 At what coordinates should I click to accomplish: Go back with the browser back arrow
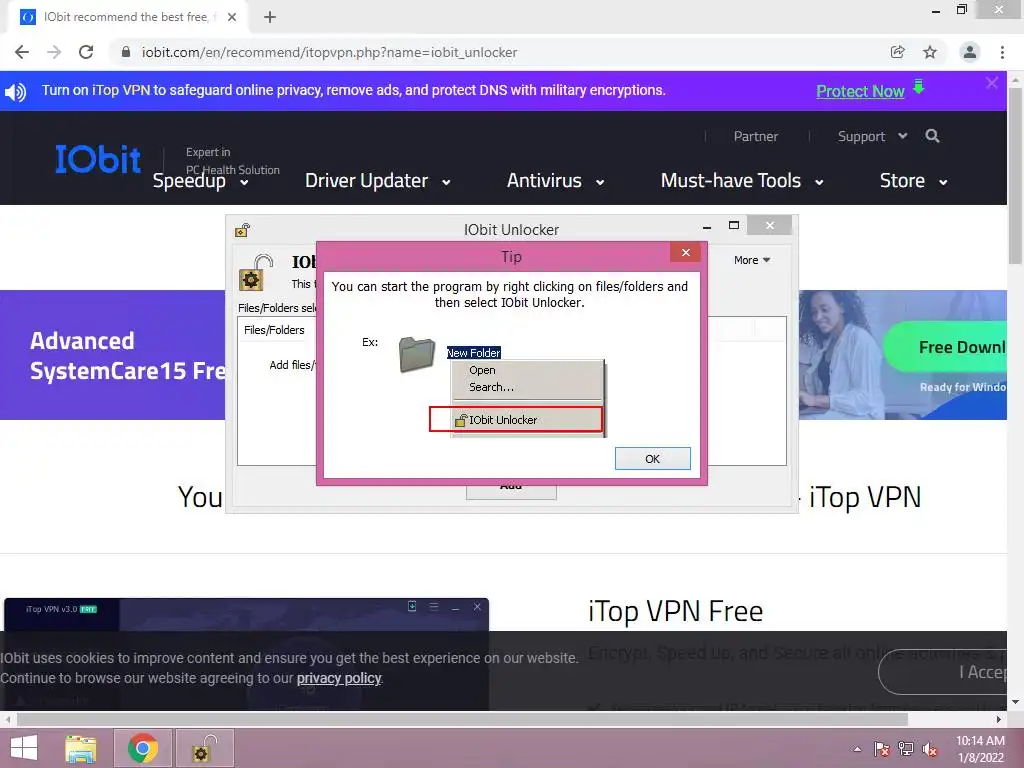click(x=22, y=52)
